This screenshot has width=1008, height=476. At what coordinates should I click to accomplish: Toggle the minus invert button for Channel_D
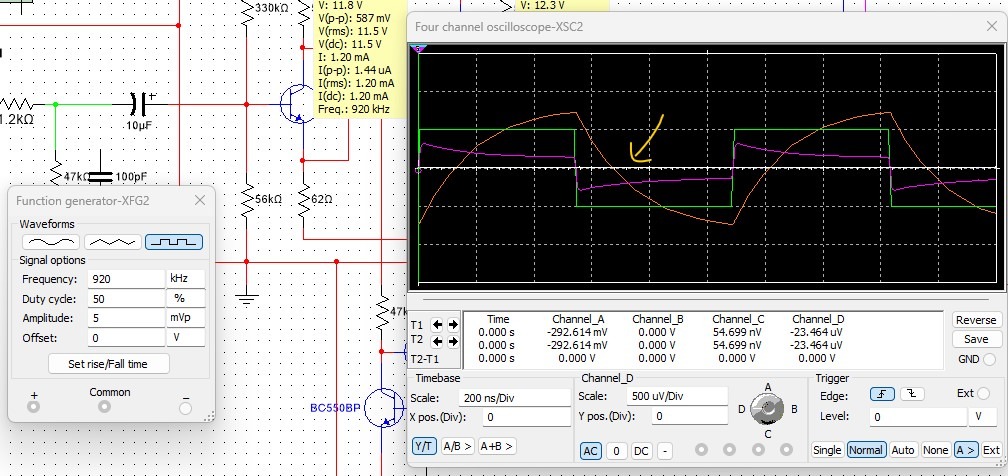pyautogui.click(x=665, y=451)
